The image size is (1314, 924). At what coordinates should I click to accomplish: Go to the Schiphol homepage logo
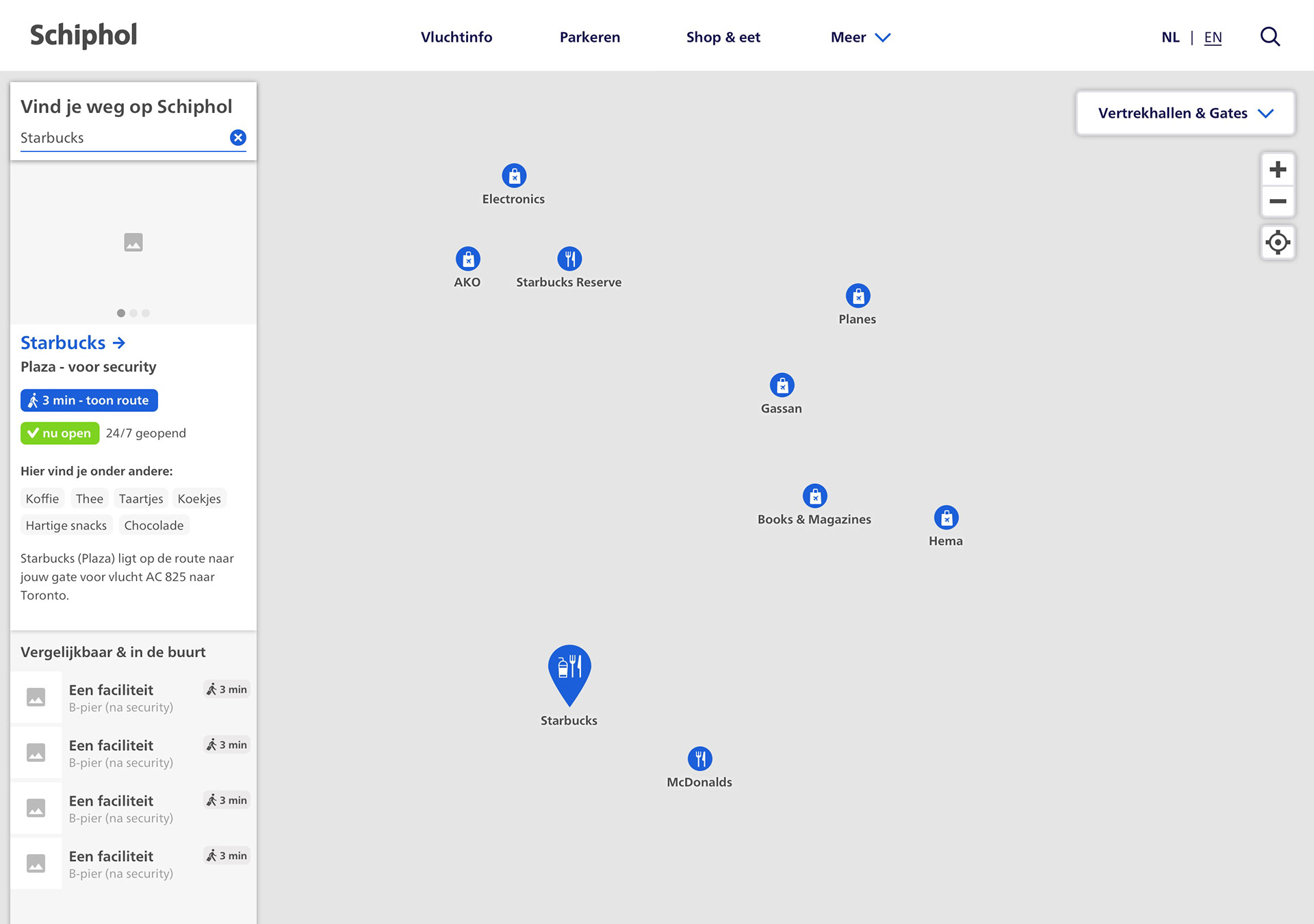pyautogui.click(x=83, y=36)
